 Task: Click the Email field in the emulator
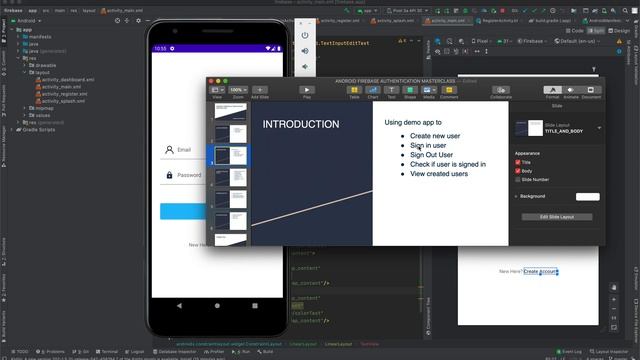click(184, 150)
